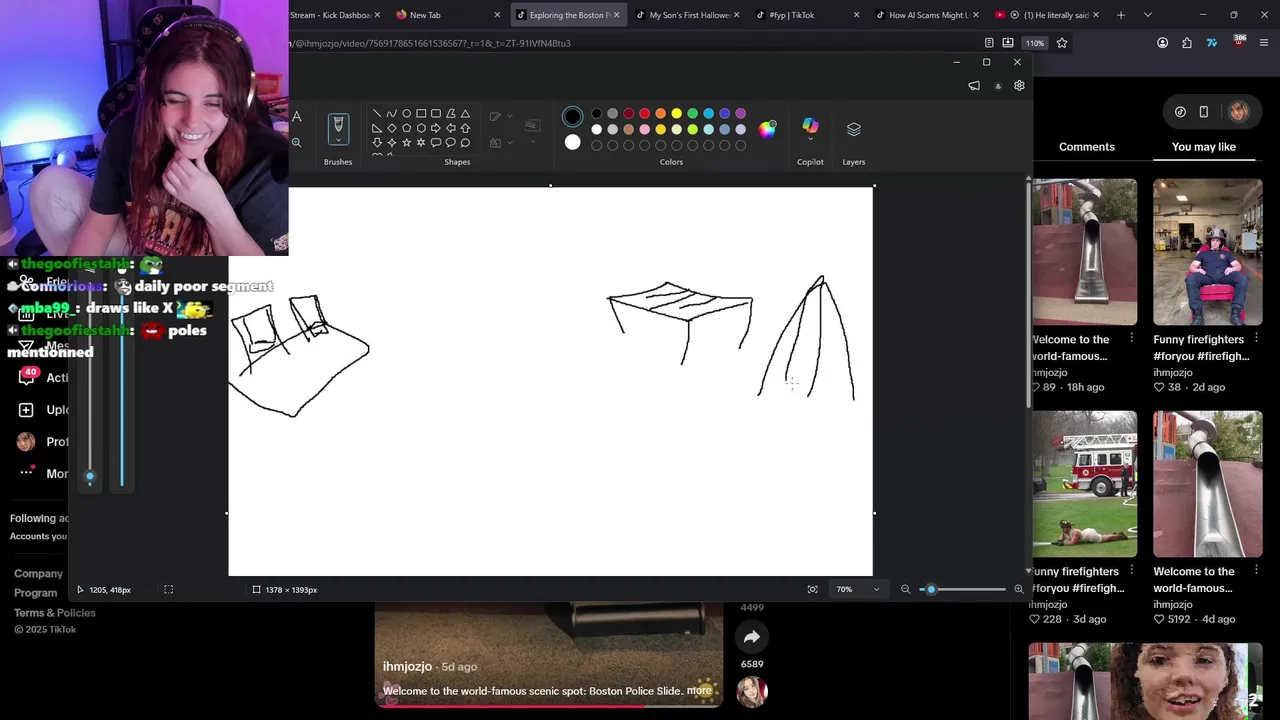Viewport: 1280px width, 720px height.
Task: Click the ad blocker extension showing 306
Action: (1238, 42)
